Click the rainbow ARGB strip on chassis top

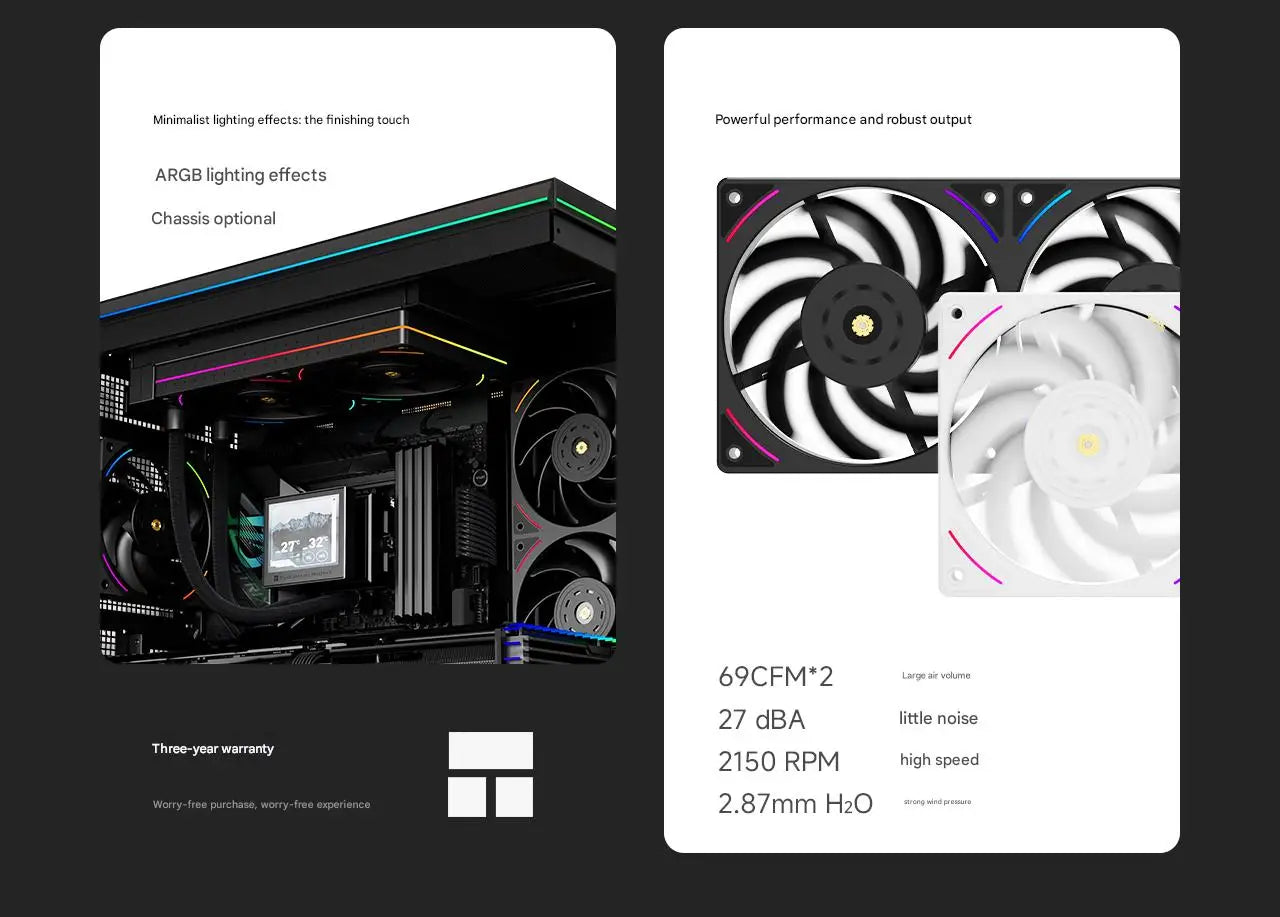coord(330,257)
